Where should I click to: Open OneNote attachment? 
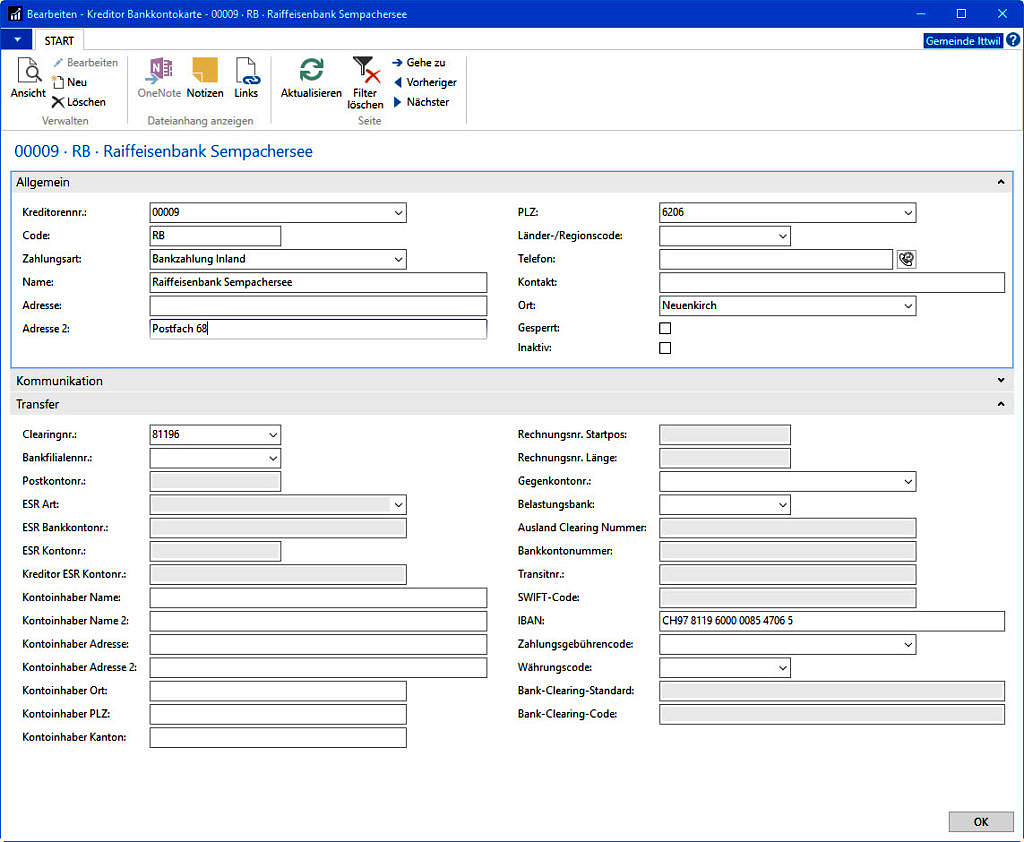click(x=159, y=78)
